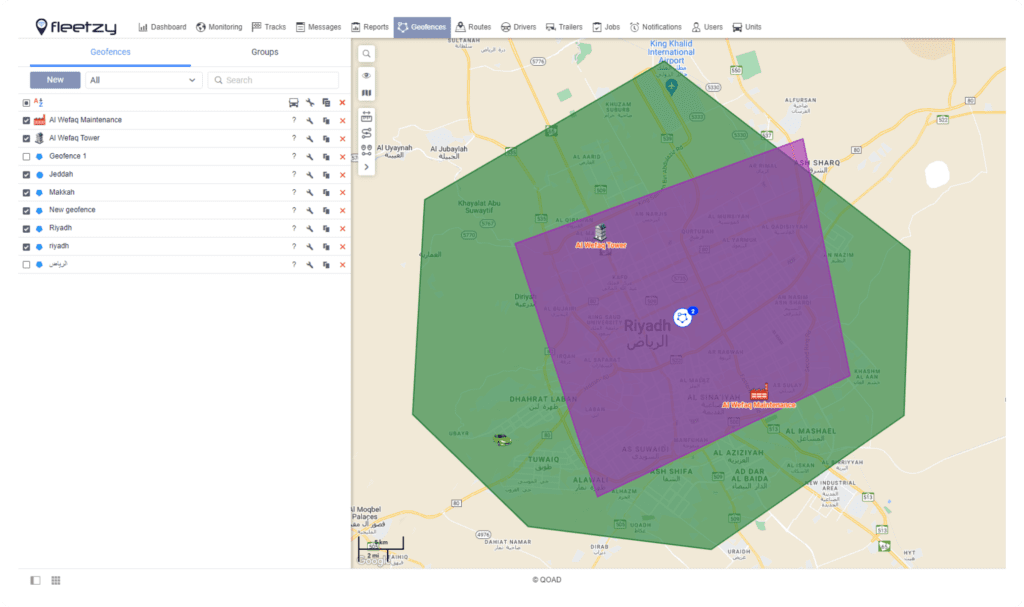Copy the Jeddah geofence
This screenshot has width=1024, height=607.
pyautogui.click(x=326, y=174)
